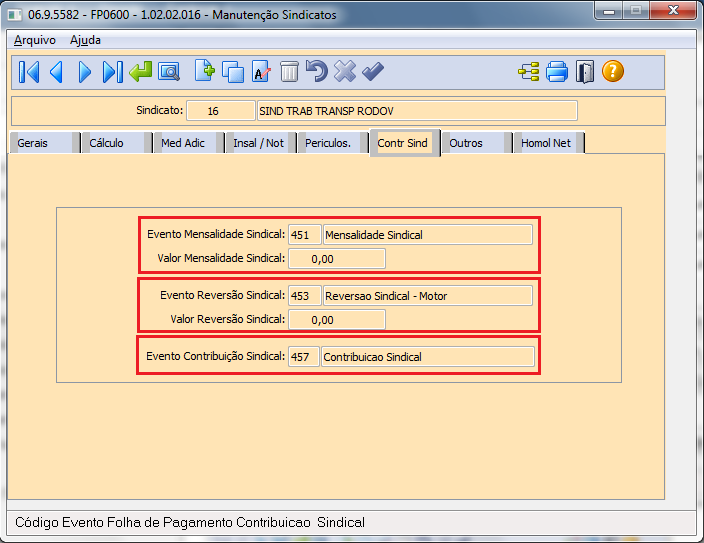The height and width of the screenshot is (543, 704).
Task: Open the Ajuda menu
Action: pos(85,40)
